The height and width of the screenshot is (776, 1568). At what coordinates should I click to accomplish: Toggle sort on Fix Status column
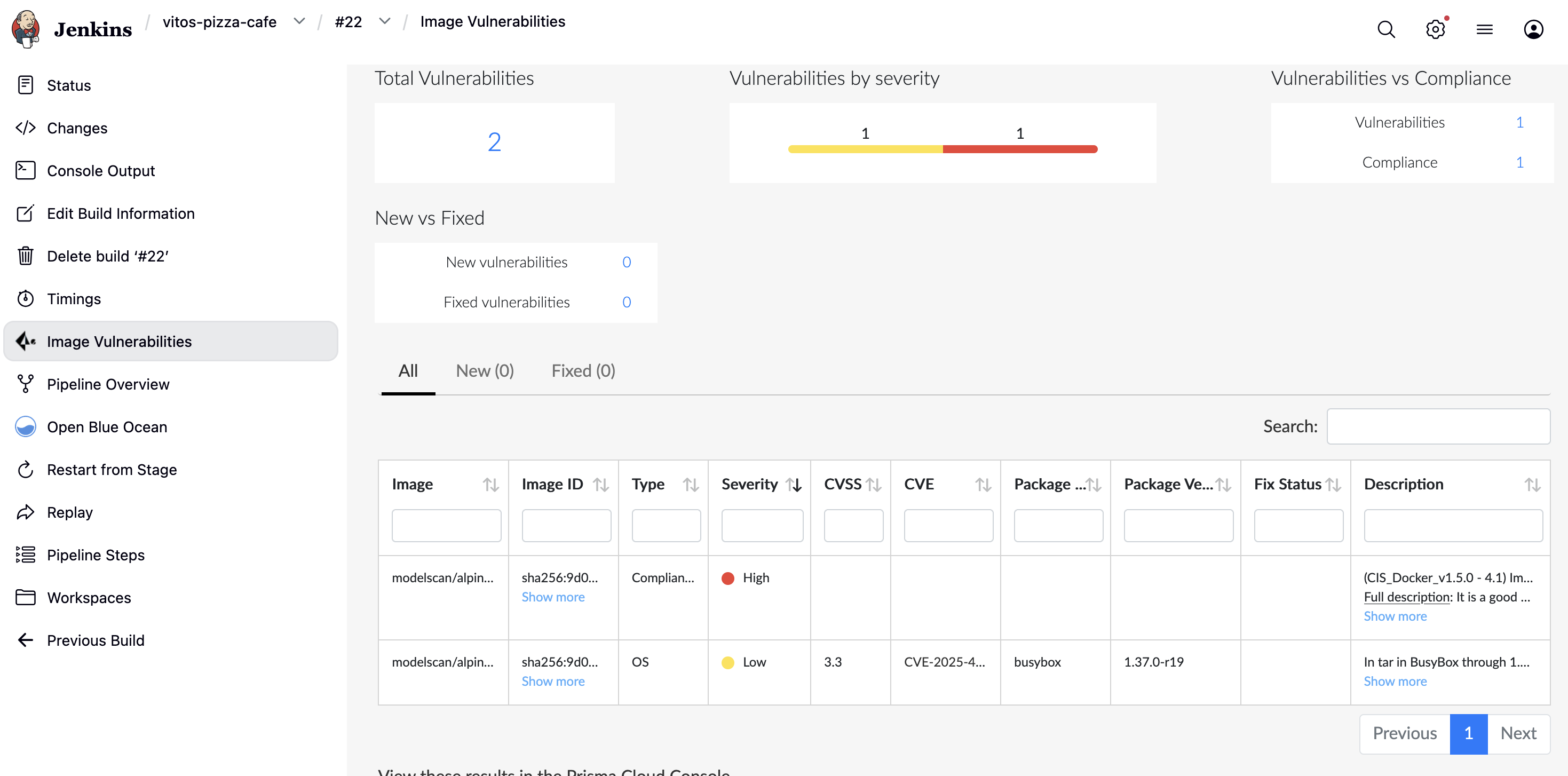pyautogui.click(x=1333, y=485)
